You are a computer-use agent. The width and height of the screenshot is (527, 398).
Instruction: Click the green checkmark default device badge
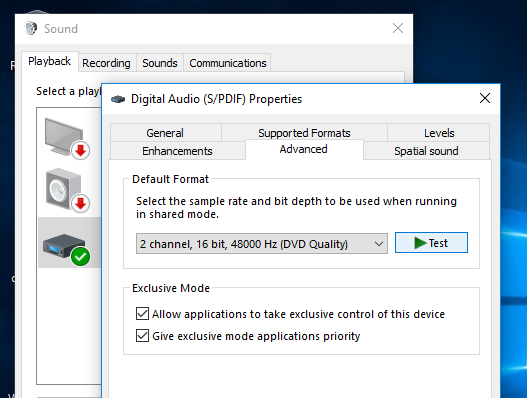[x=80, y=257]
